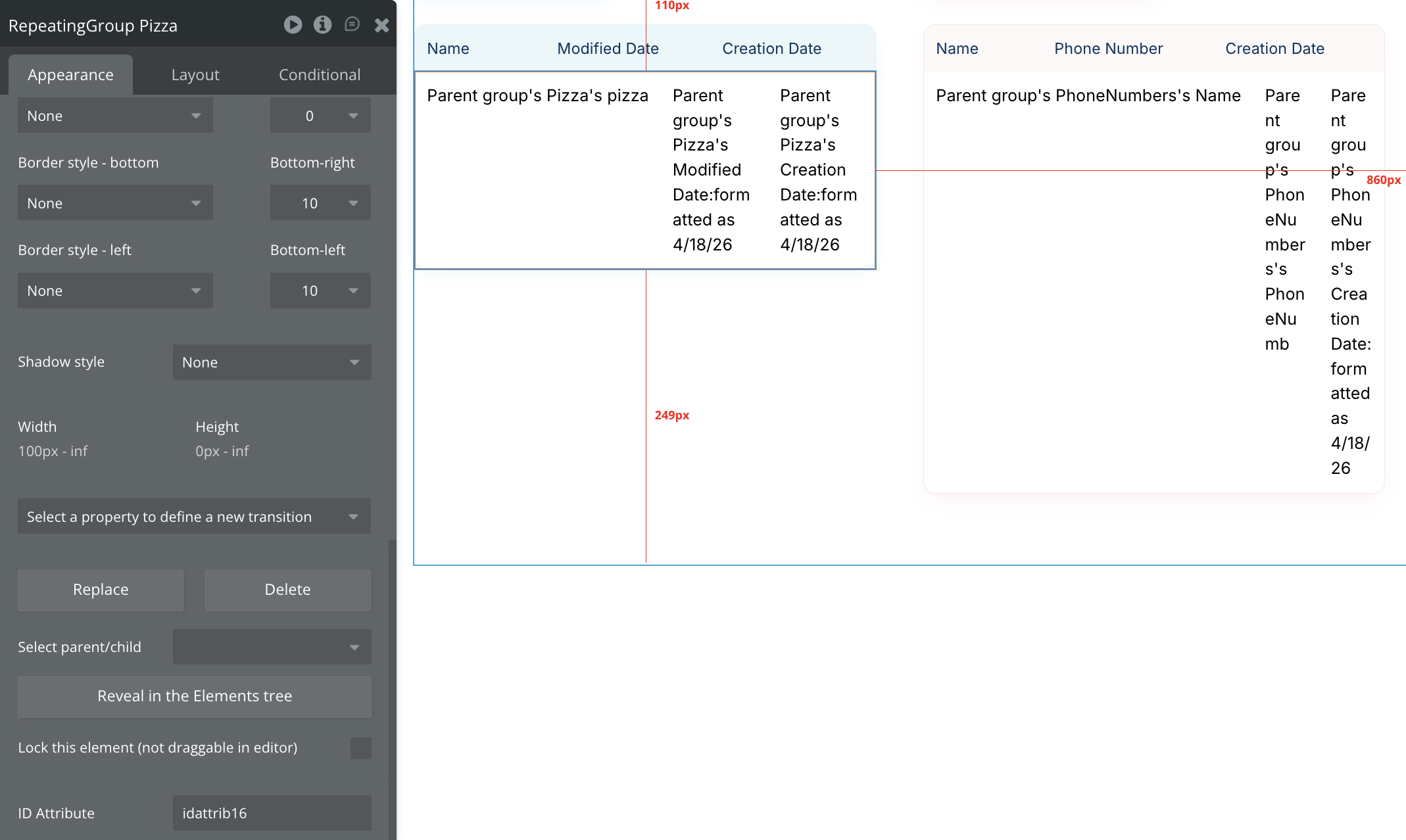This screenshot has height=840, width=1406.
Task: Expand the Bottom-right radius dropdown
Action: pos(320,203)
